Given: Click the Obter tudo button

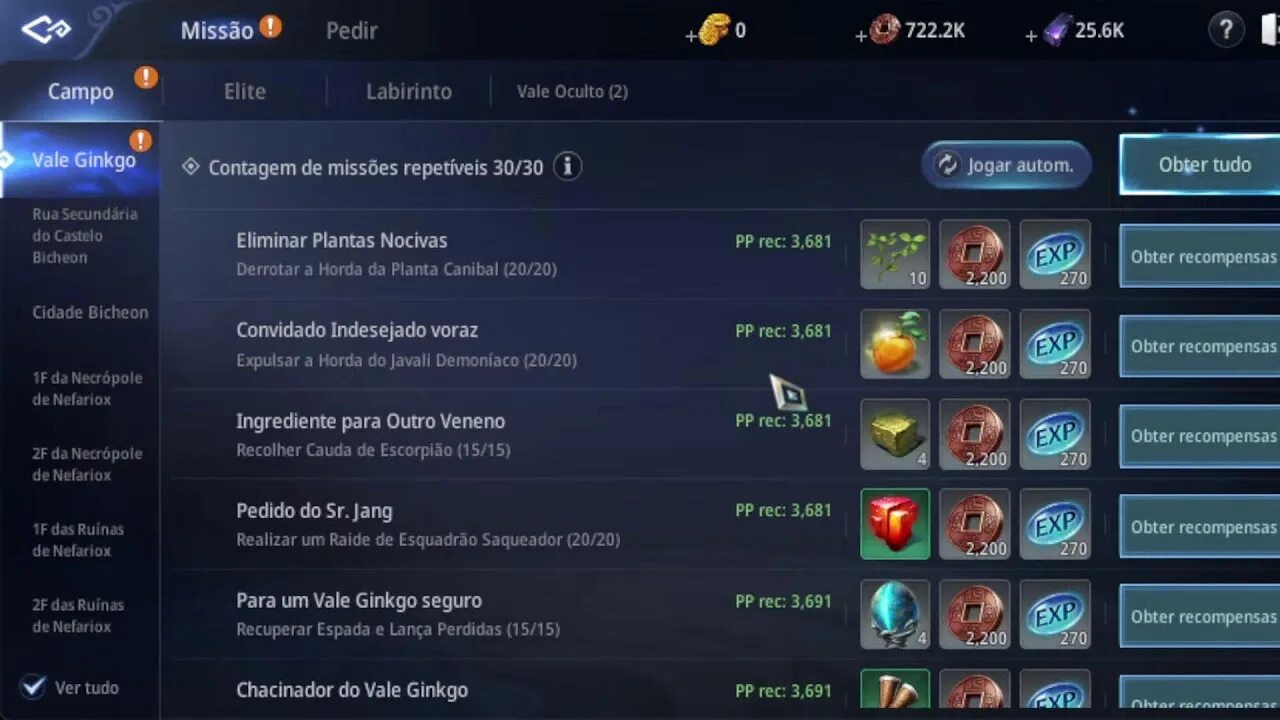Looking at the screenshot, I should [x=1200, y=165].
